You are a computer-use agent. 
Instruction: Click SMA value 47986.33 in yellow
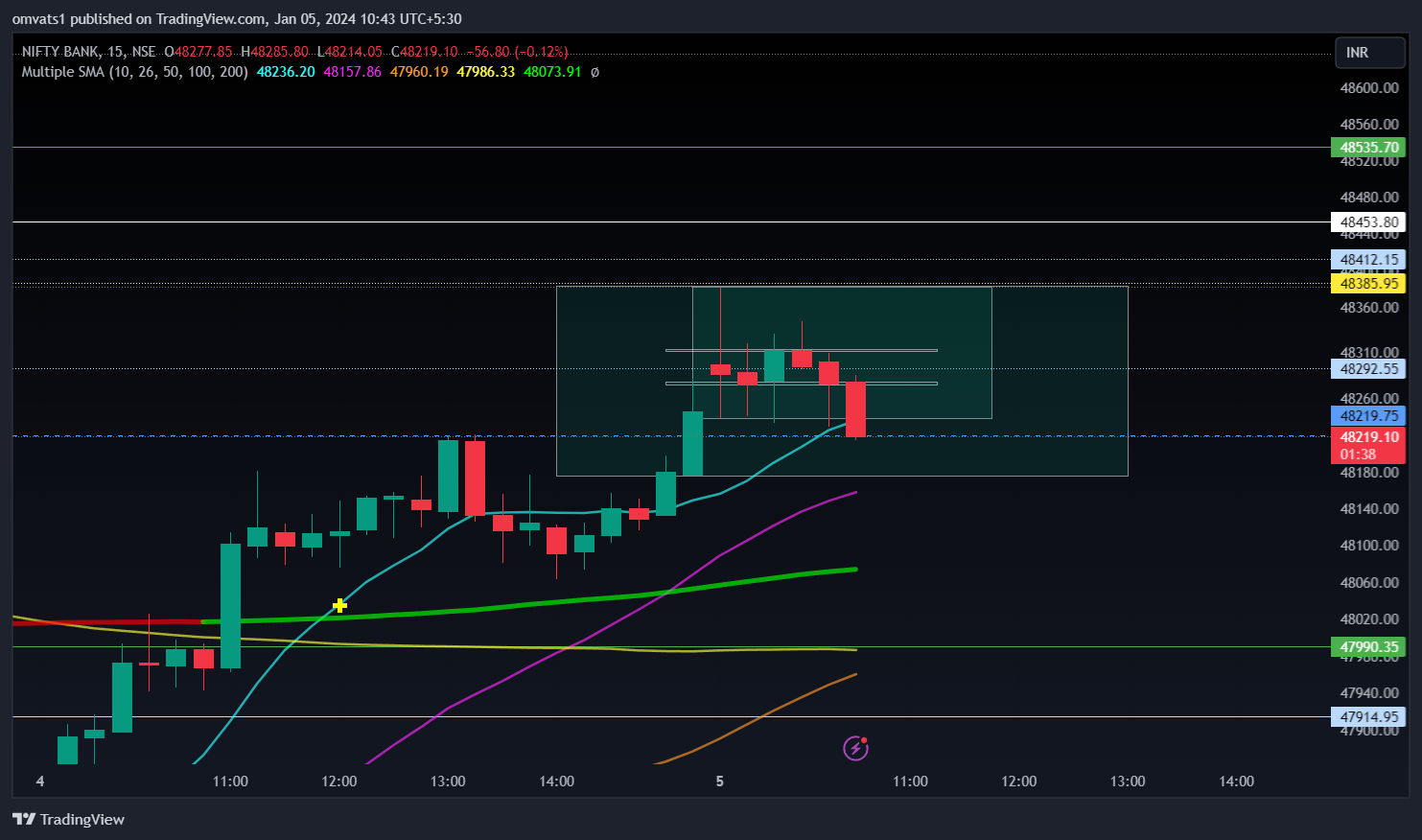pyautogui.click(x=485, y=72)
